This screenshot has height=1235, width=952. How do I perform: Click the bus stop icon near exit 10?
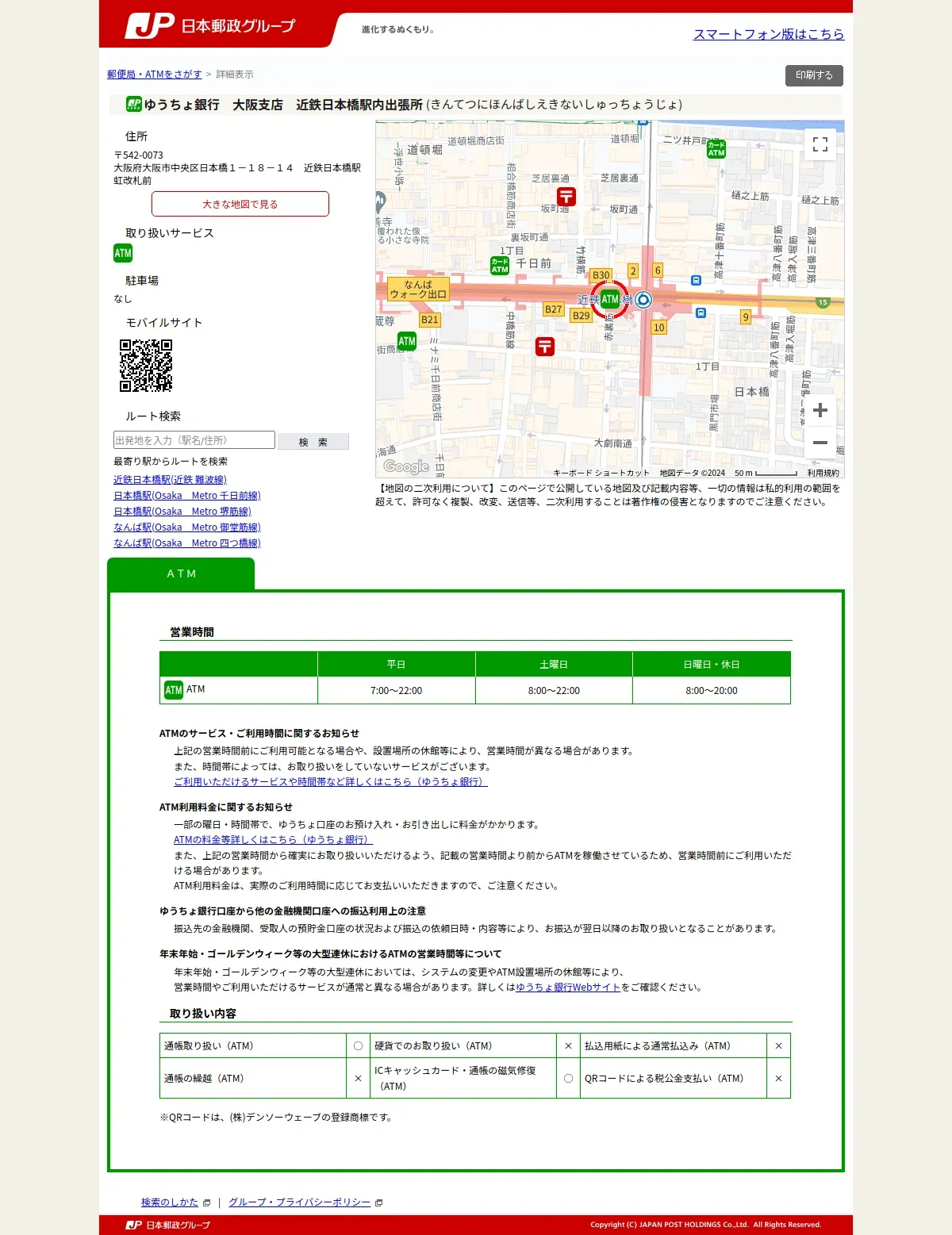[x=701, y=313]
